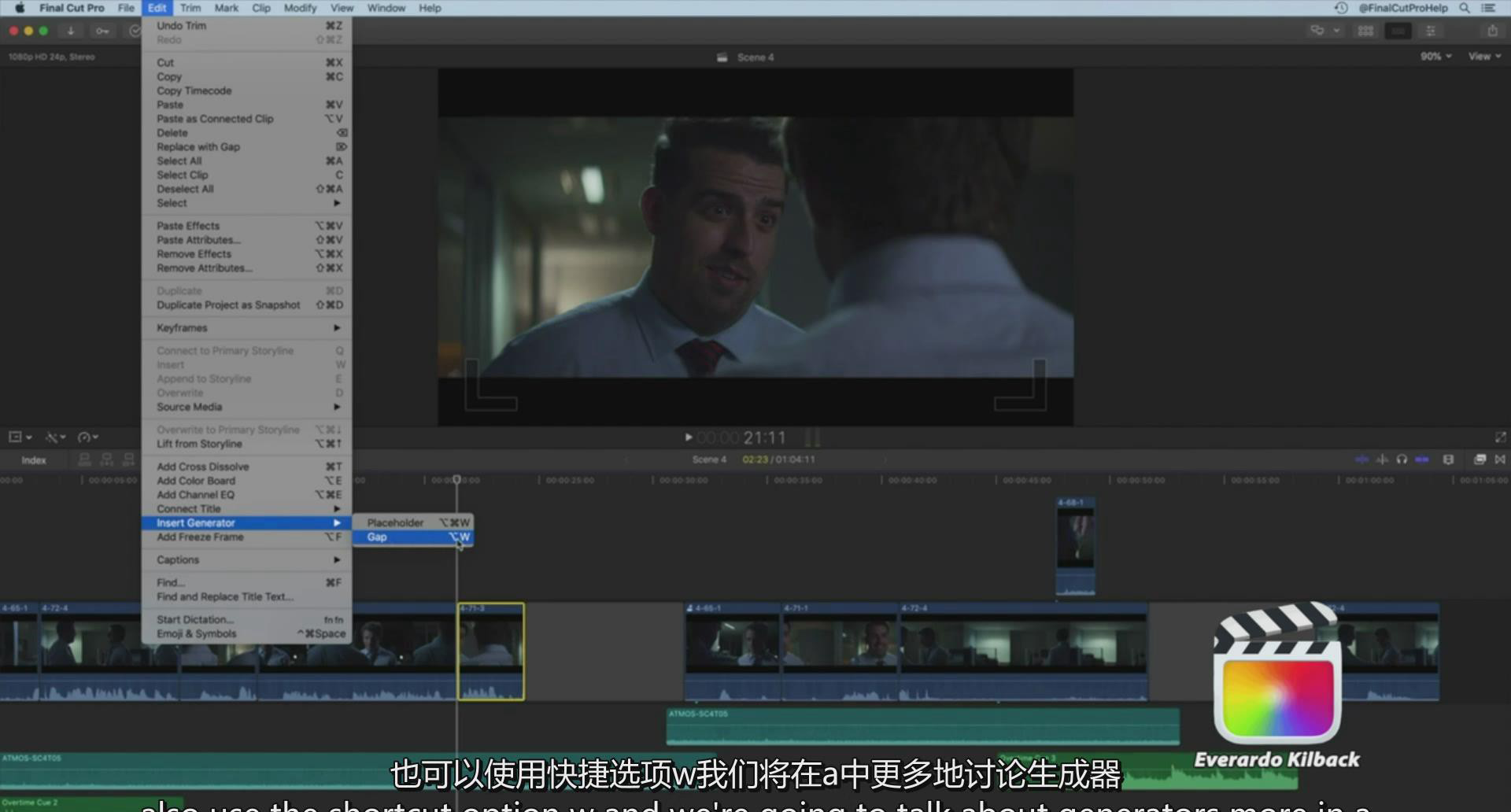Choose Duplicate Project as Snapshot
This screenshot has height=812, width=1511.
pos(246,305)
